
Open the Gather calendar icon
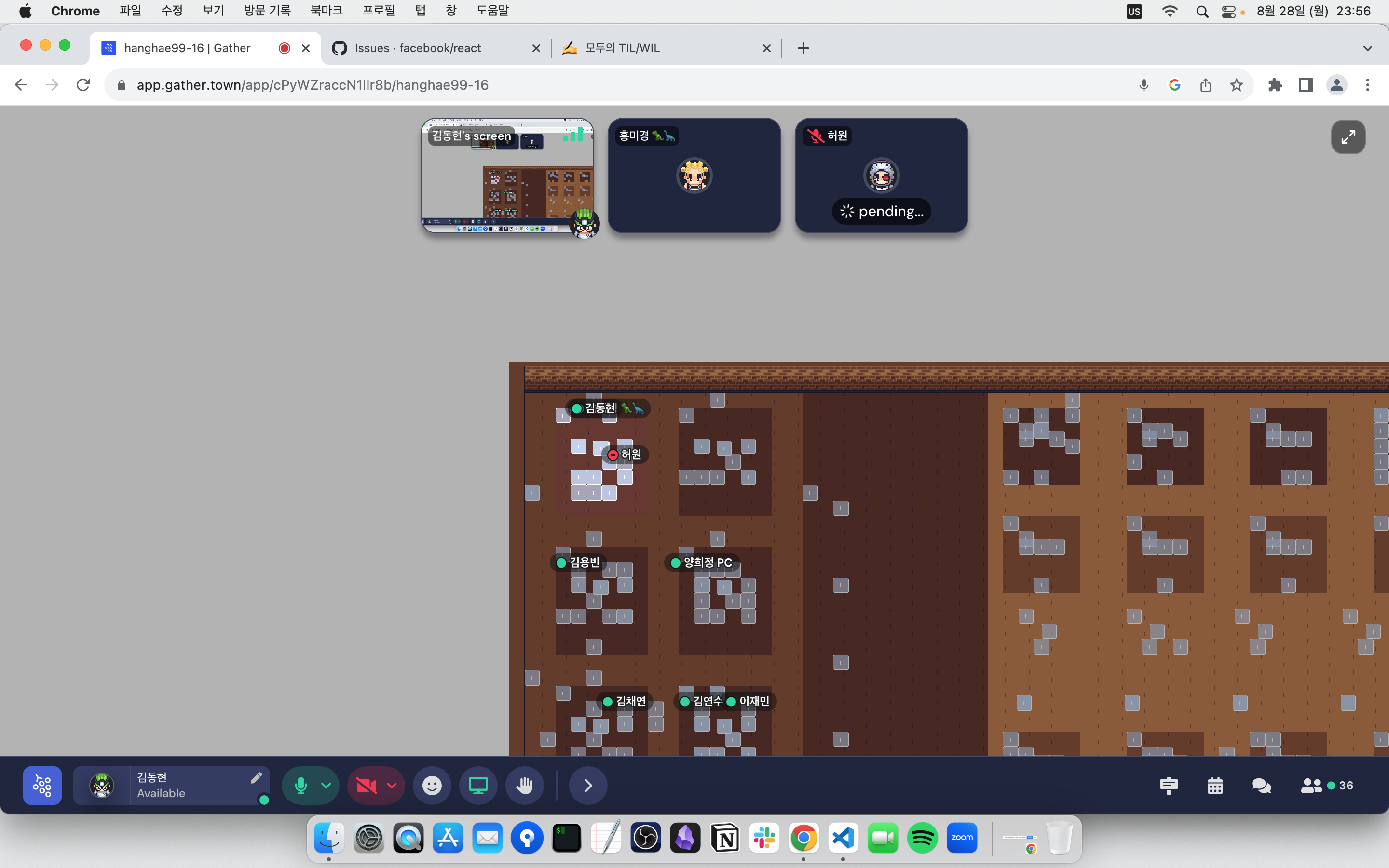[1215, 786]
